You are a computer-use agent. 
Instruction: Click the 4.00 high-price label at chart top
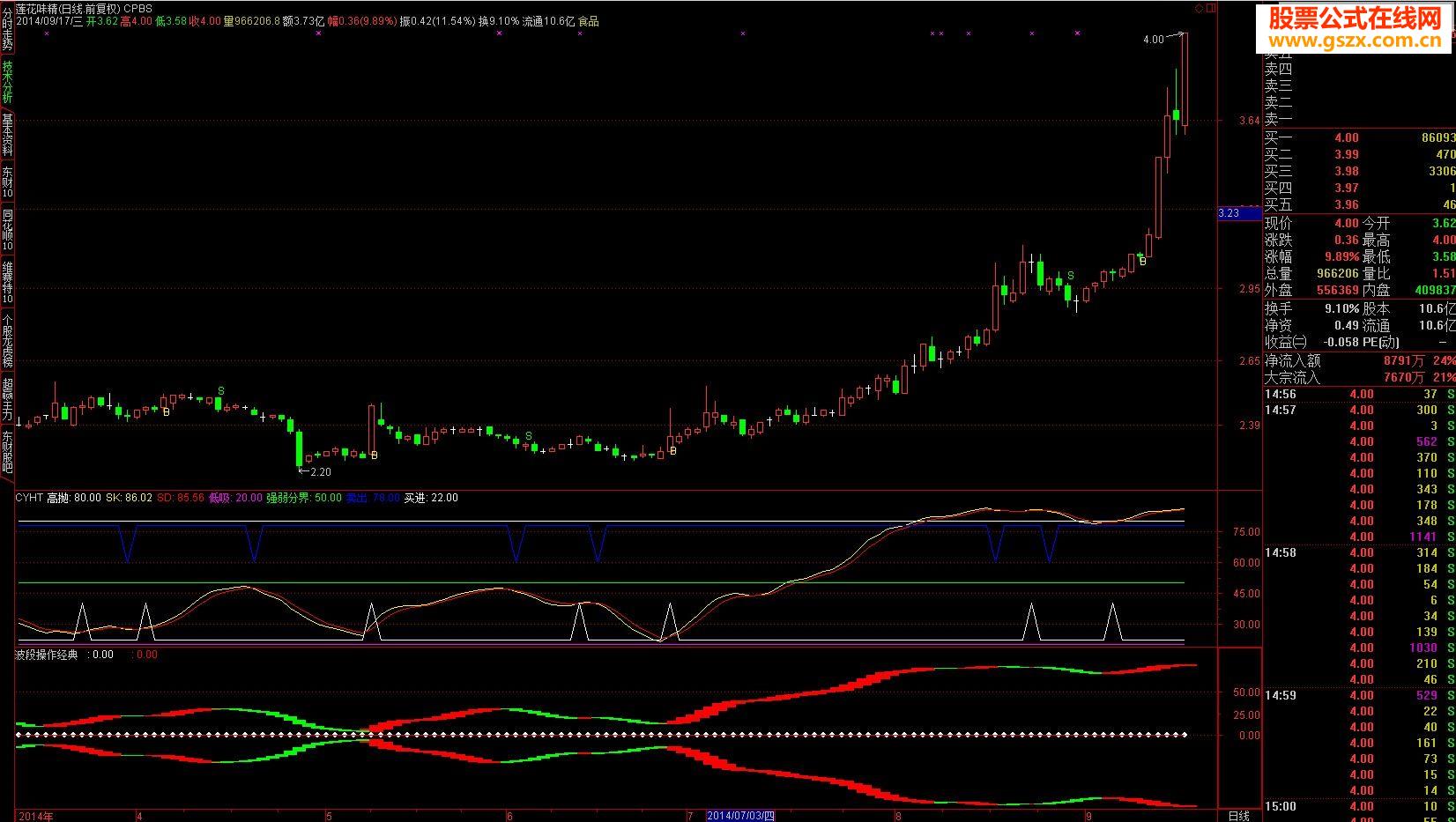click(x=1153, y=40)
